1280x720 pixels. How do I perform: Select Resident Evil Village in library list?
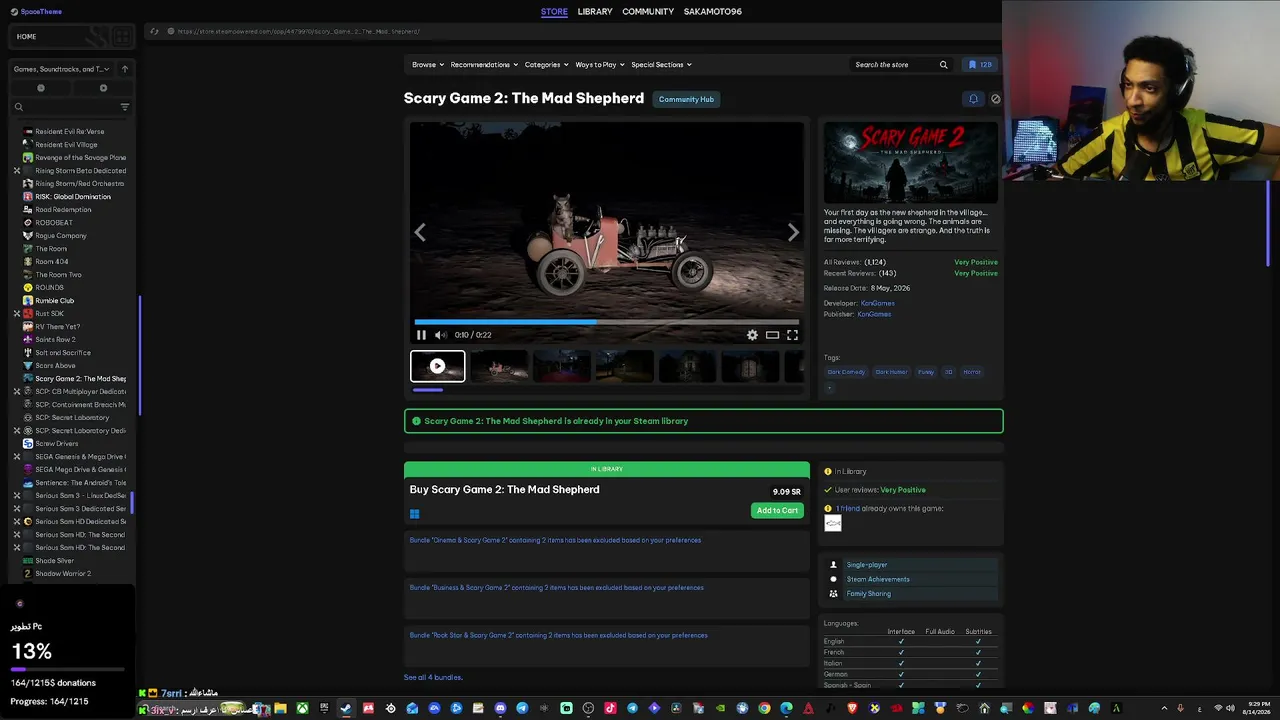pyautogui.click(x=66, y=145)
